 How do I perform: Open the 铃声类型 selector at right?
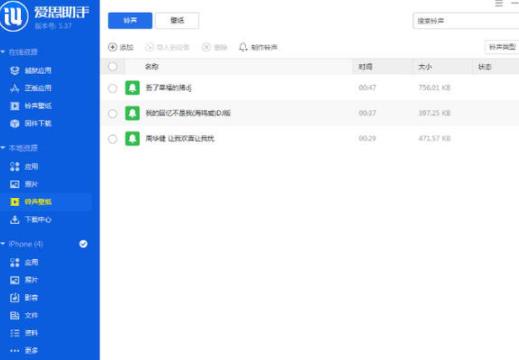click(x=502, y=47)
